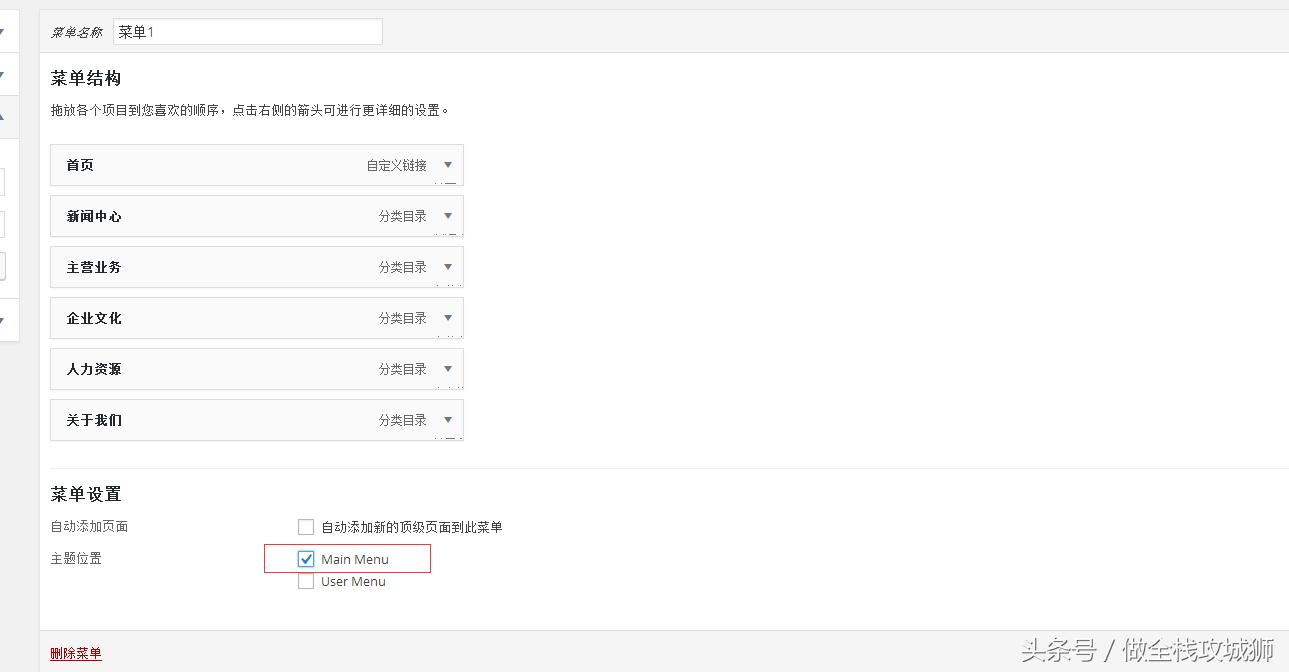The height and width of the screenshot is (672, 1289).
Task: Click the 分类目录 type label on 关于我们
Action: pos(402,420)
